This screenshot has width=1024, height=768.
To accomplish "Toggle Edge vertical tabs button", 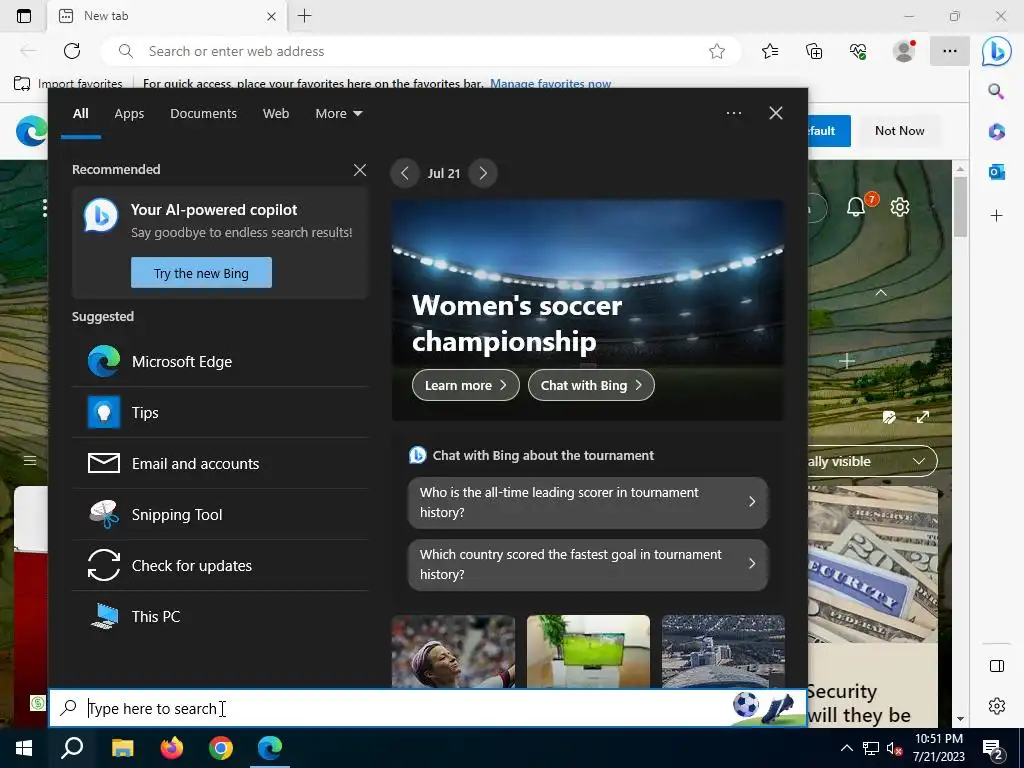I will tap(24, 16).
